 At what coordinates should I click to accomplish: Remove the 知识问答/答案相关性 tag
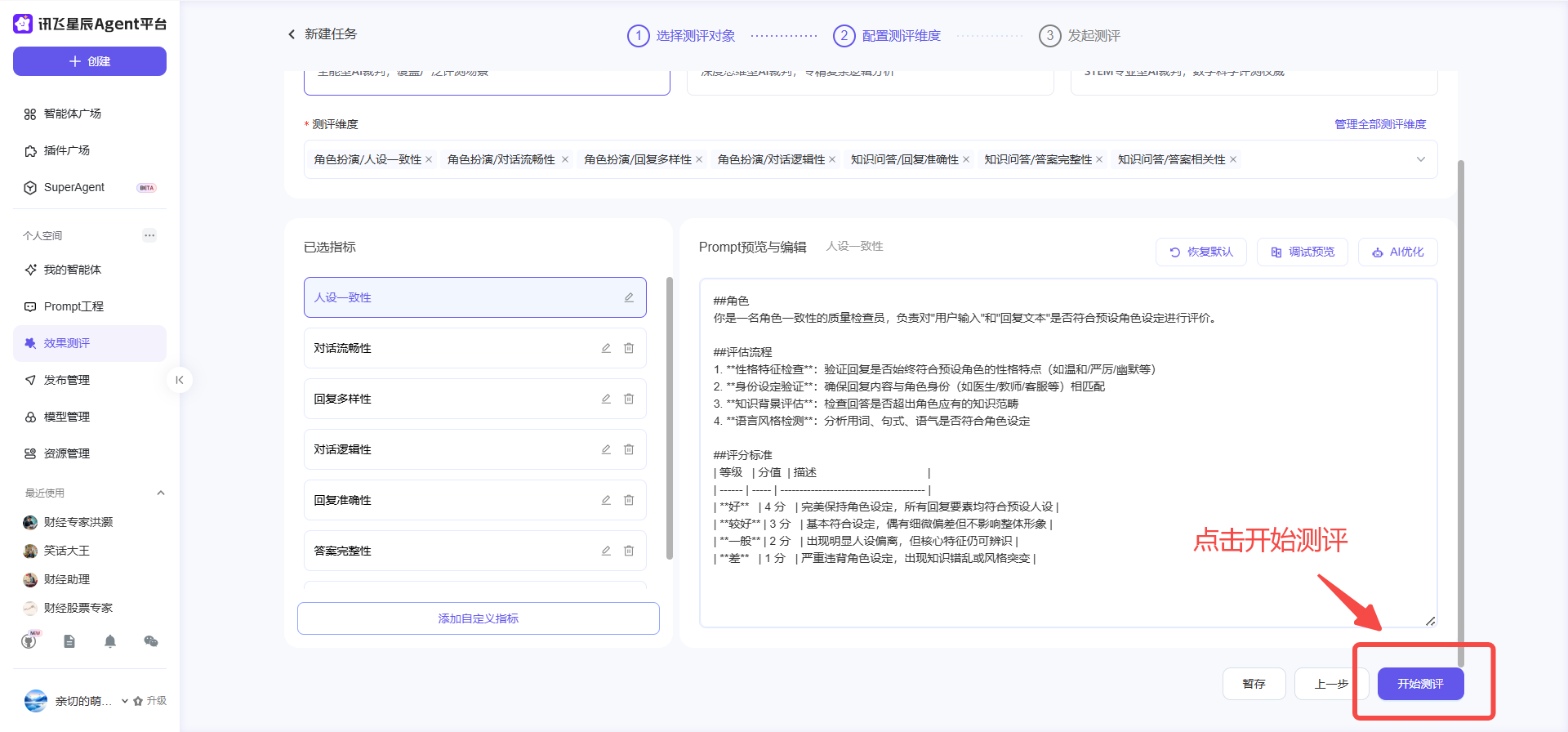tap(1233, 159)
